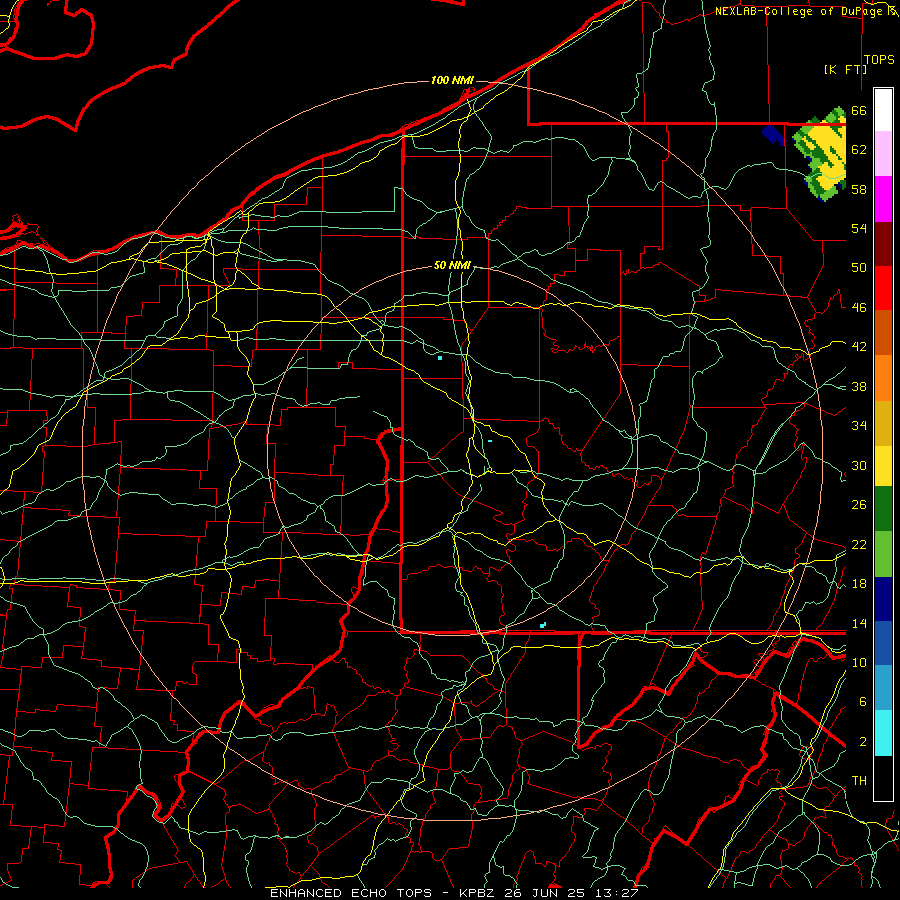This screenshot has width=900, height=900.
Task: Click the '22' legend value
Action: (x=859, y=545)
